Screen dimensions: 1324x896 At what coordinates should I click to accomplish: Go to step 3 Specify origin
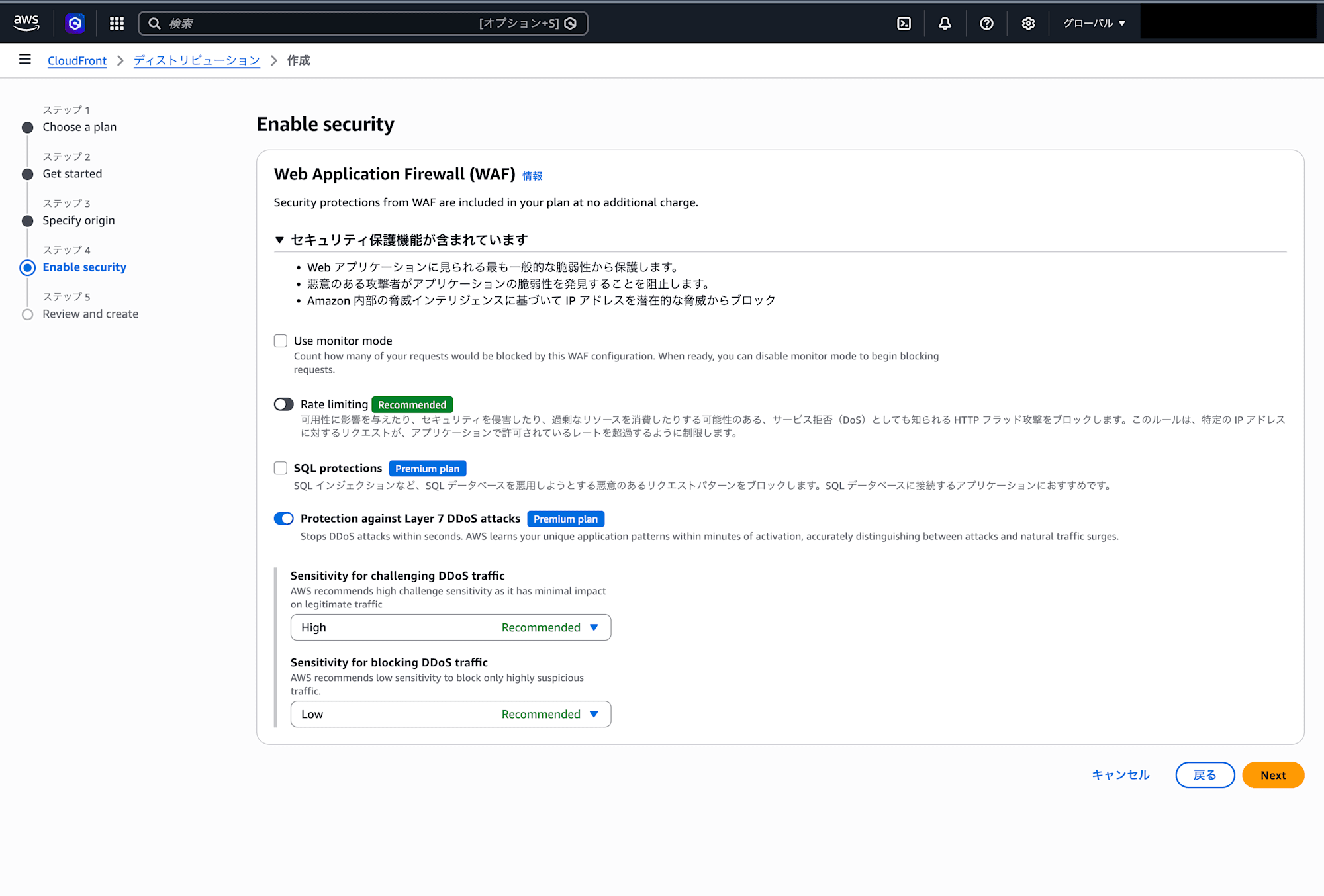tap(79, 220)
